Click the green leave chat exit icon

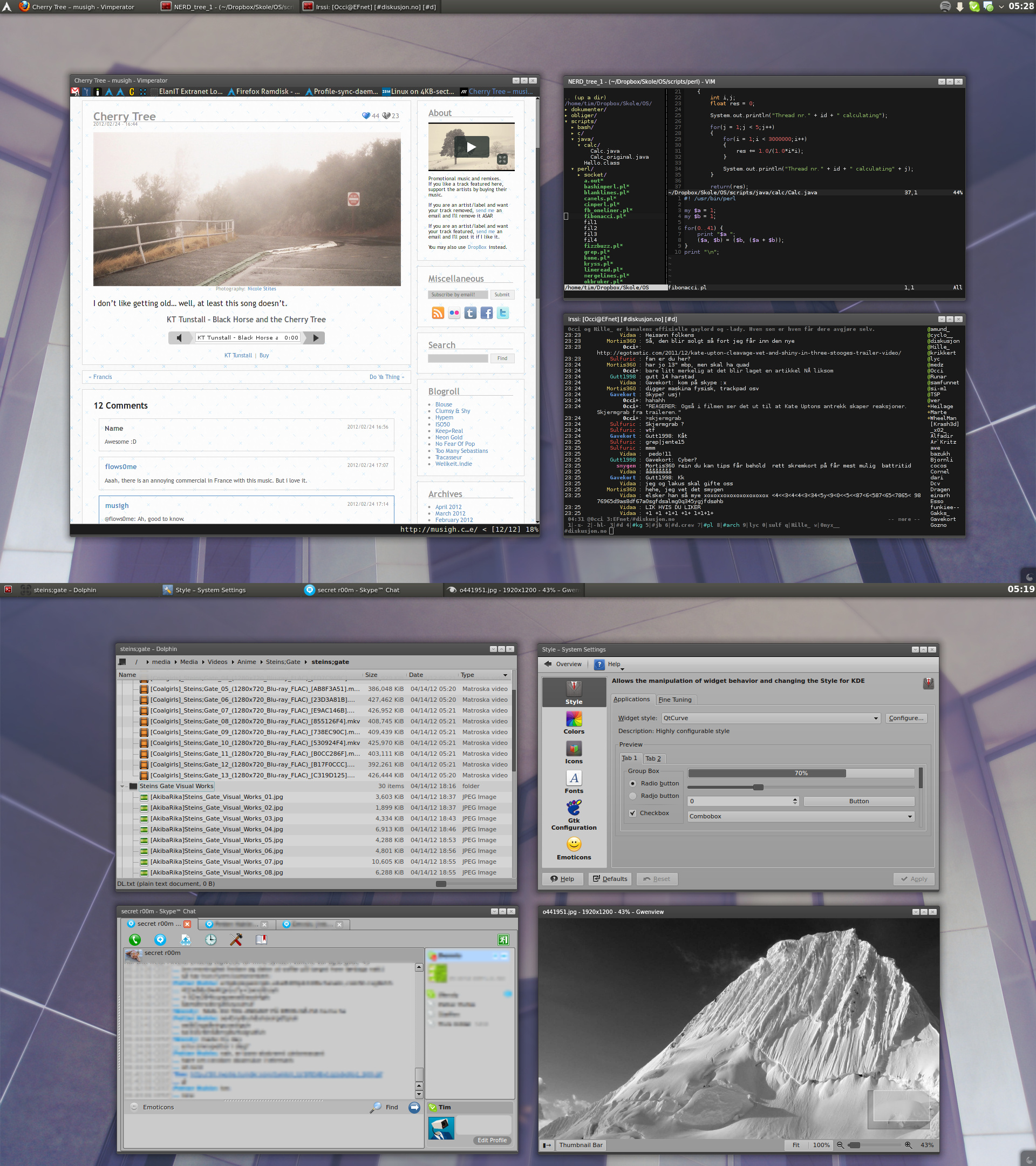click(x=503, y=939)
